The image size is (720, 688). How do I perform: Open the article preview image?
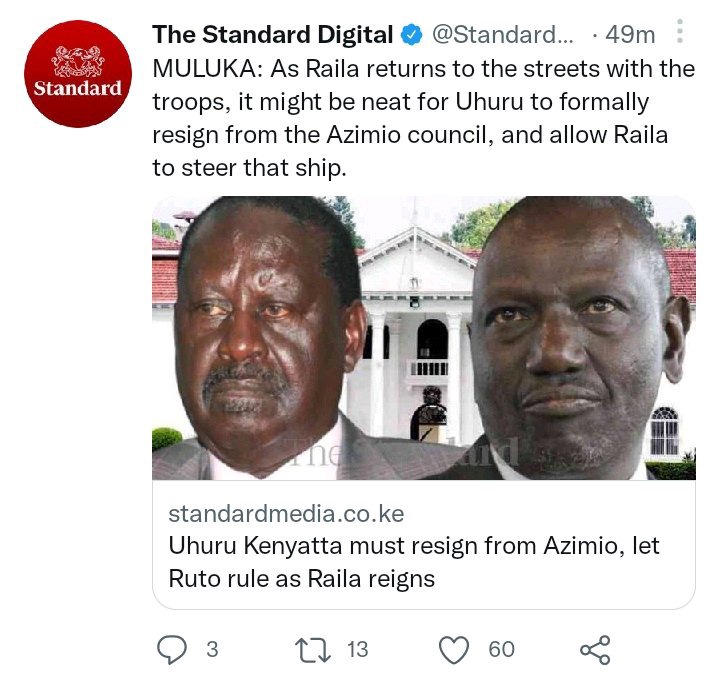(424, 338)
